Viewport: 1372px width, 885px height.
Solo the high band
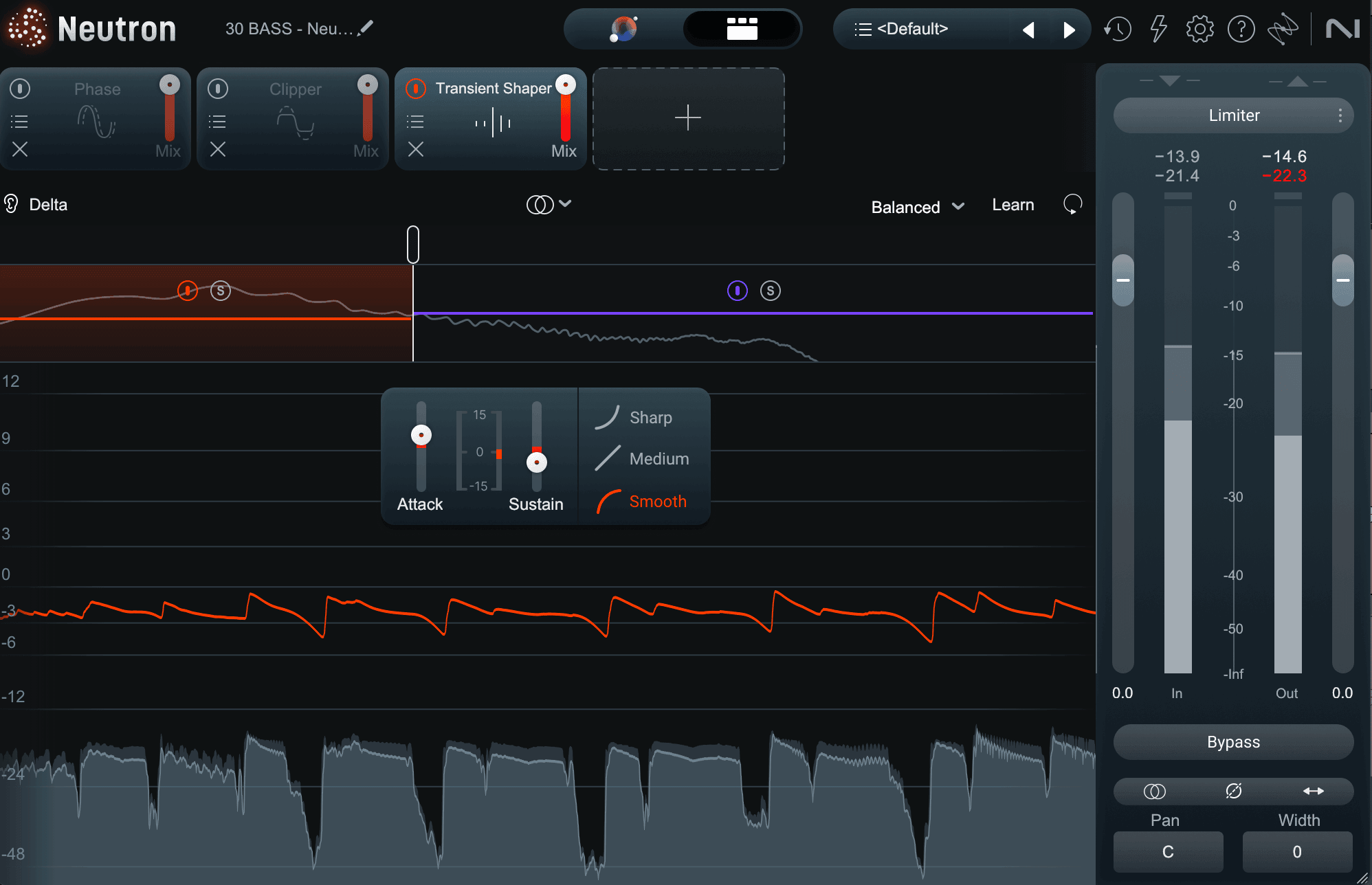tap(771, 291)
